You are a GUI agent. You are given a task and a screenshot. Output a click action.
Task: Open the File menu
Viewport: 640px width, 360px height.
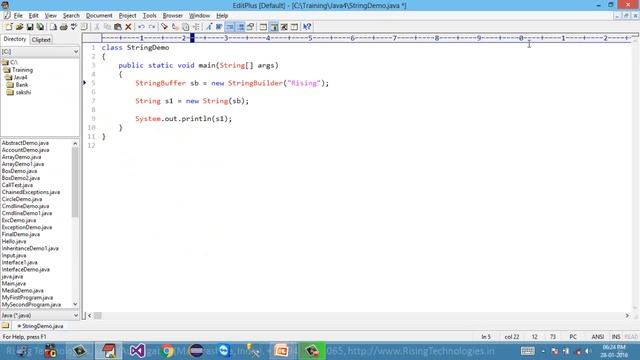tap(18, 16)
